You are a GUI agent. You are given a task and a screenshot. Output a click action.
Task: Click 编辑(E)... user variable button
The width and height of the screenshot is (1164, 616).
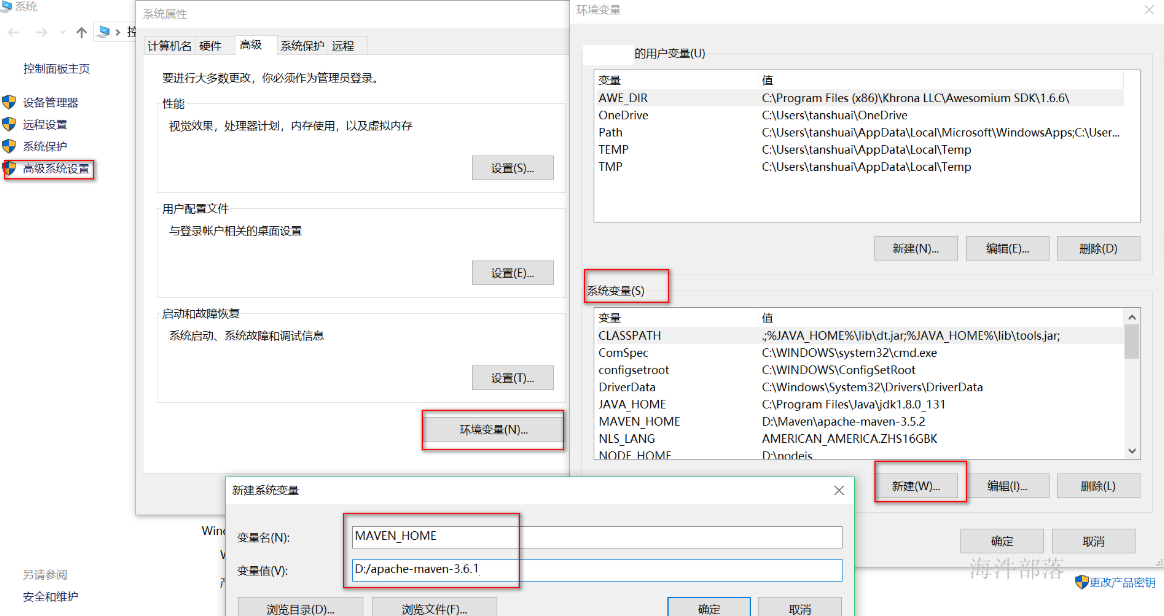tap(1007, 249)
